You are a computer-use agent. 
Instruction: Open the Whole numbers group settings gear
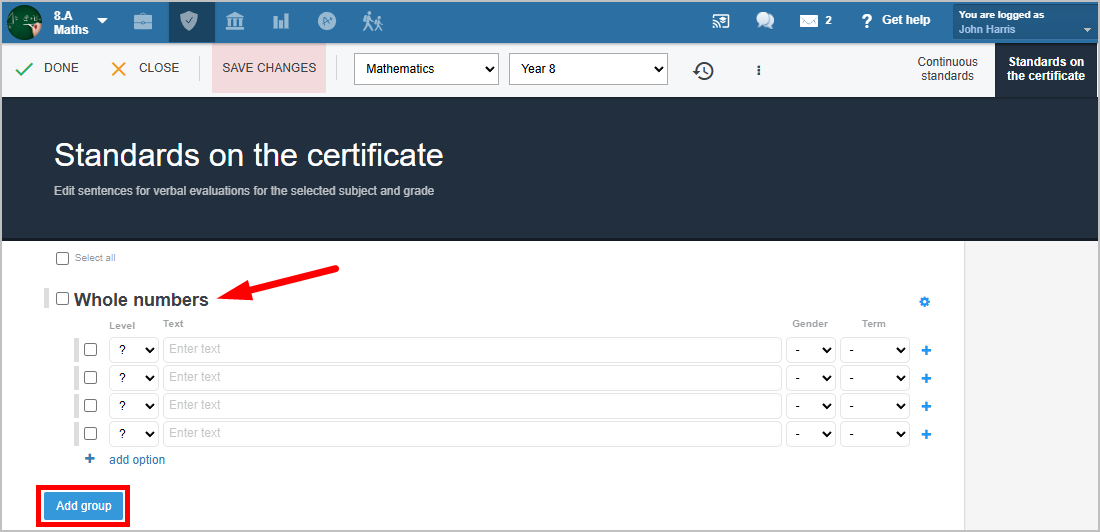click(x=924, y=302)
